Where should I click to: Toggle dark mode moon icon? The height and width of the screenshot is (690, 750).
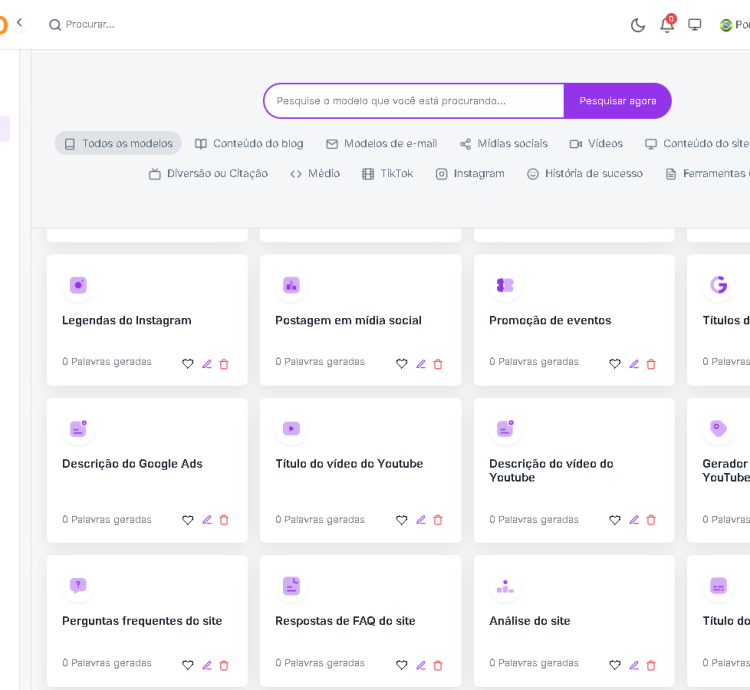tap(638, 25)
